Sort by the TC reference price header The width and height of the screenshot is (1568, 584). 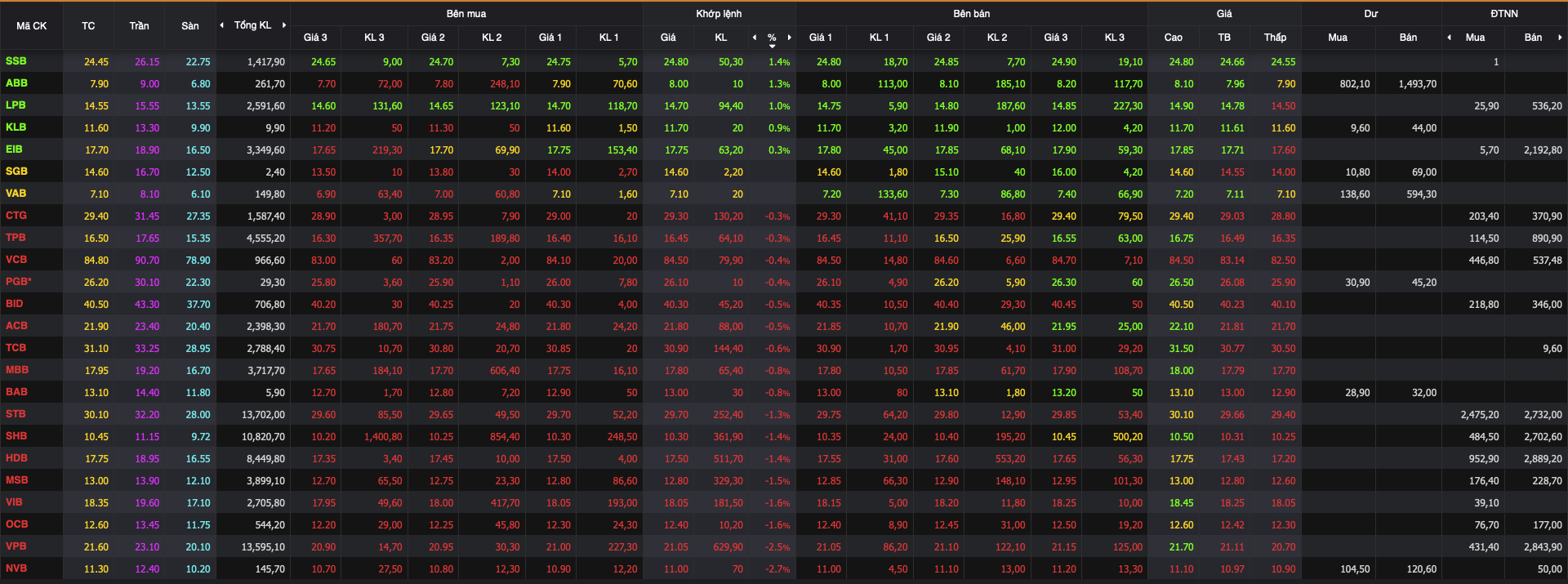coord(88,26)
